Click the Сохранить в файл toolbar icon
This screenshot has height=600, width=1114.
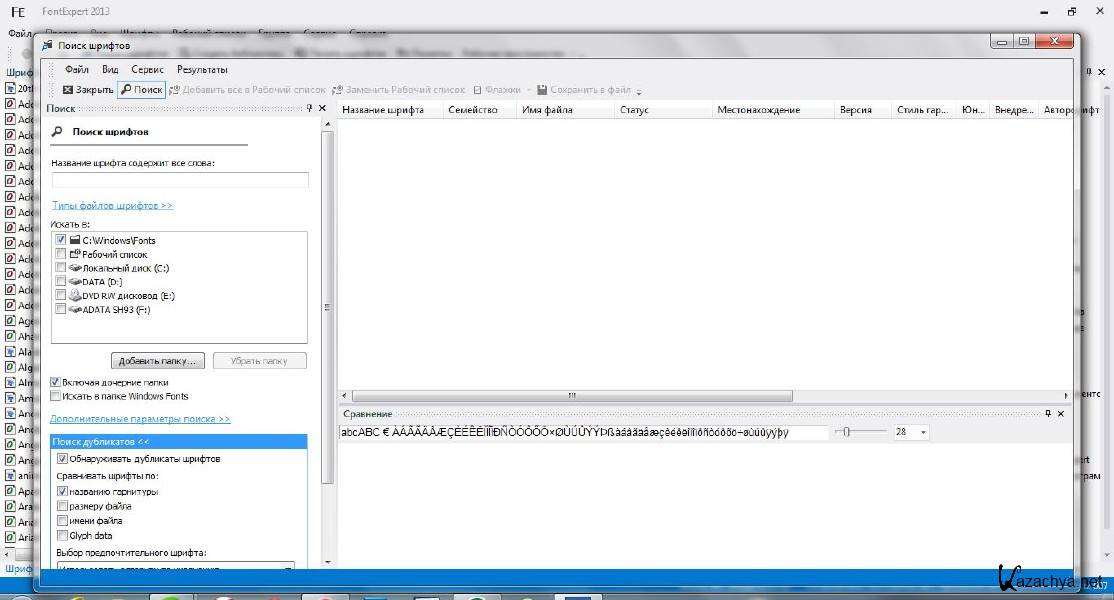[542, 90]
